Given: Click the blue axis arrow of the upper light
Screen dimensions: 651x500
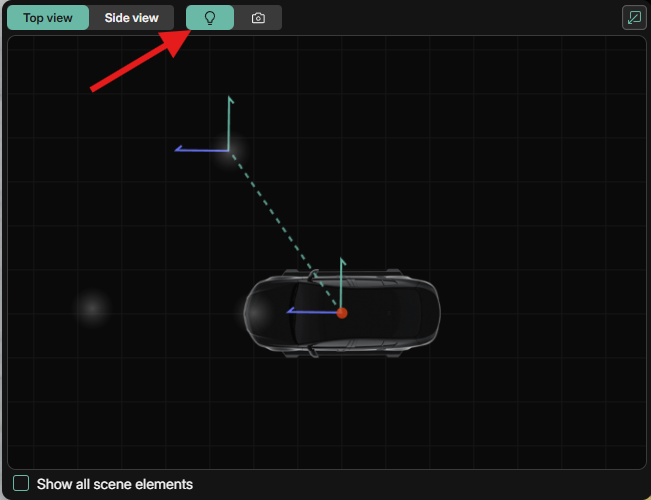Looking at the screenshot, I should pos(195,149).
